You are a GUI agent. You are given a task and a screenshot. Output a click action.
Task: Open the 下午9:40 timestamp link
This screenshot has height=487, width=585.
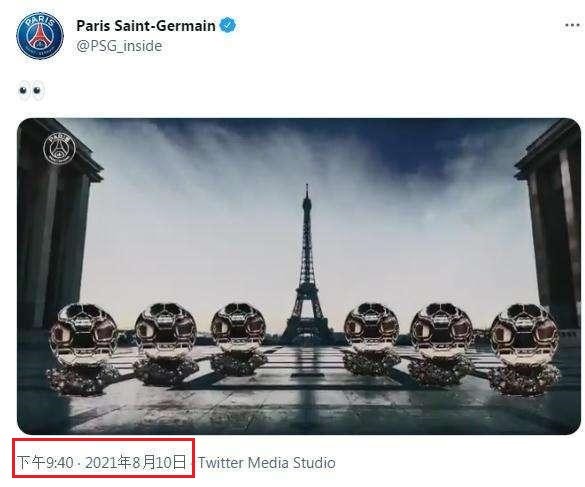click(x=45, y=463)
